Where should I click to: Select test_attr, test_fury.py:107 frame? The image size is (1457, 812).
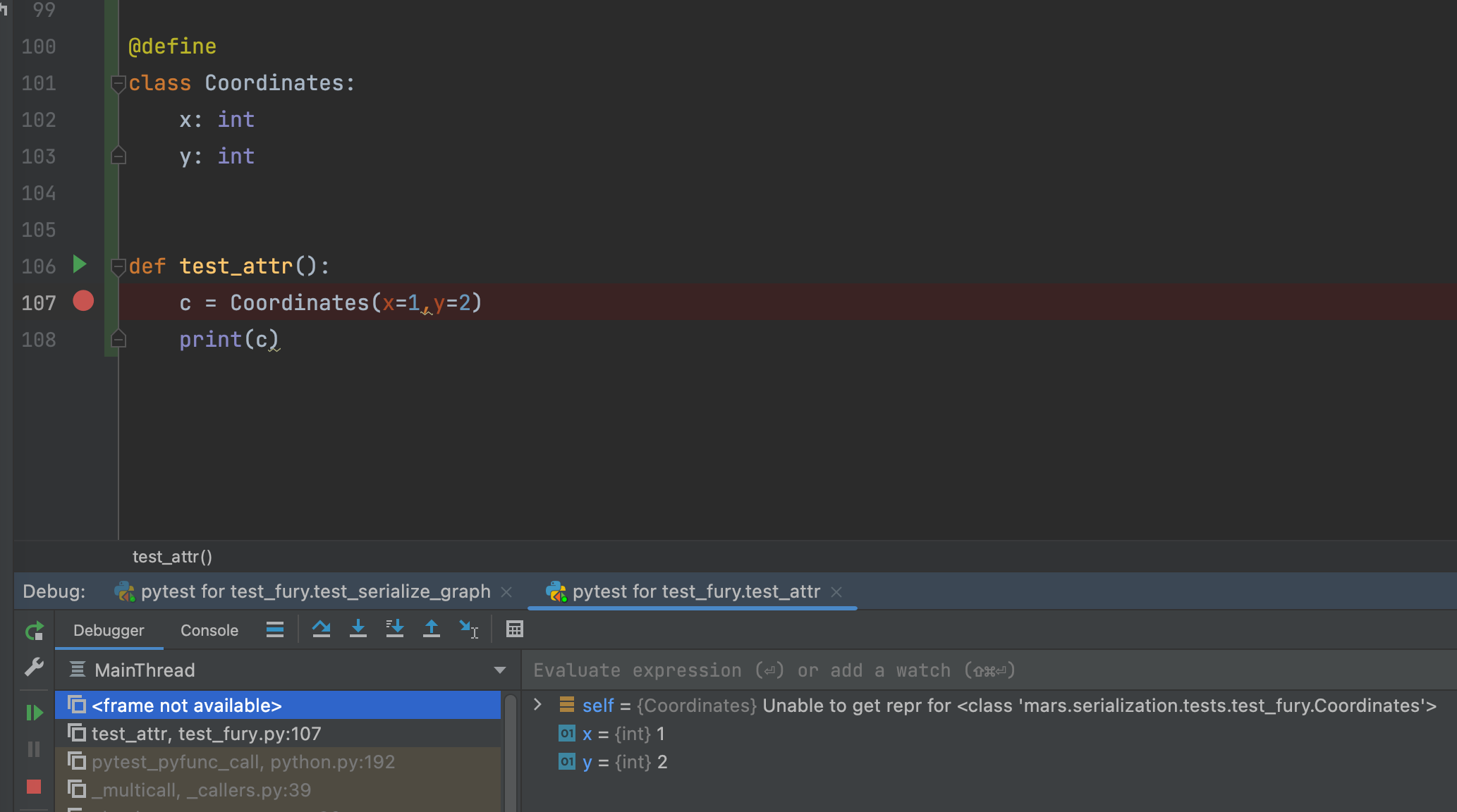tap(278, 734)
